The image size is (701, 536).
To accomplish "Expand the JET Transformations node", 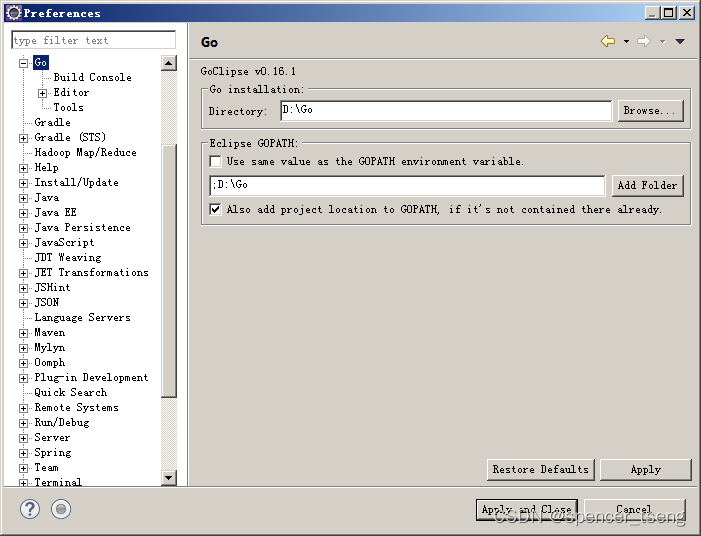I will (x=23, y=273).
